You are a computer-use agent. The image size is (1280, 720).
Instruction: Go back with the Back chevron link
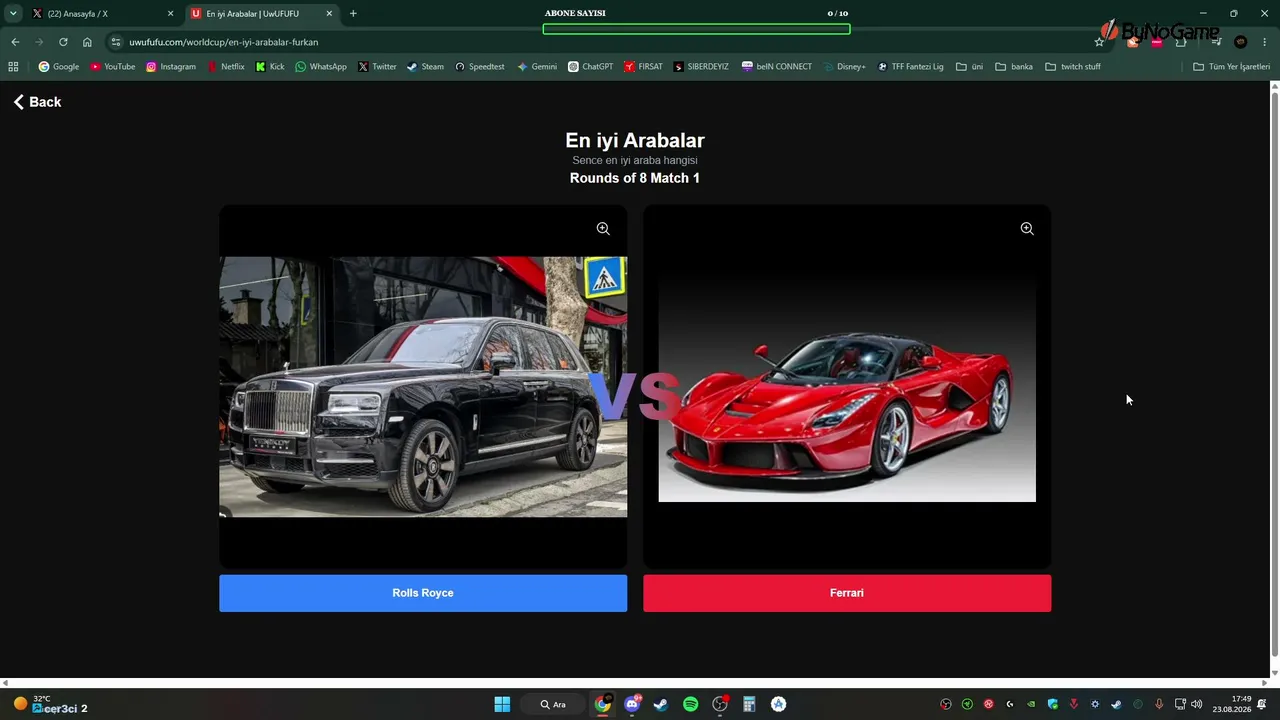coord(37,102)
